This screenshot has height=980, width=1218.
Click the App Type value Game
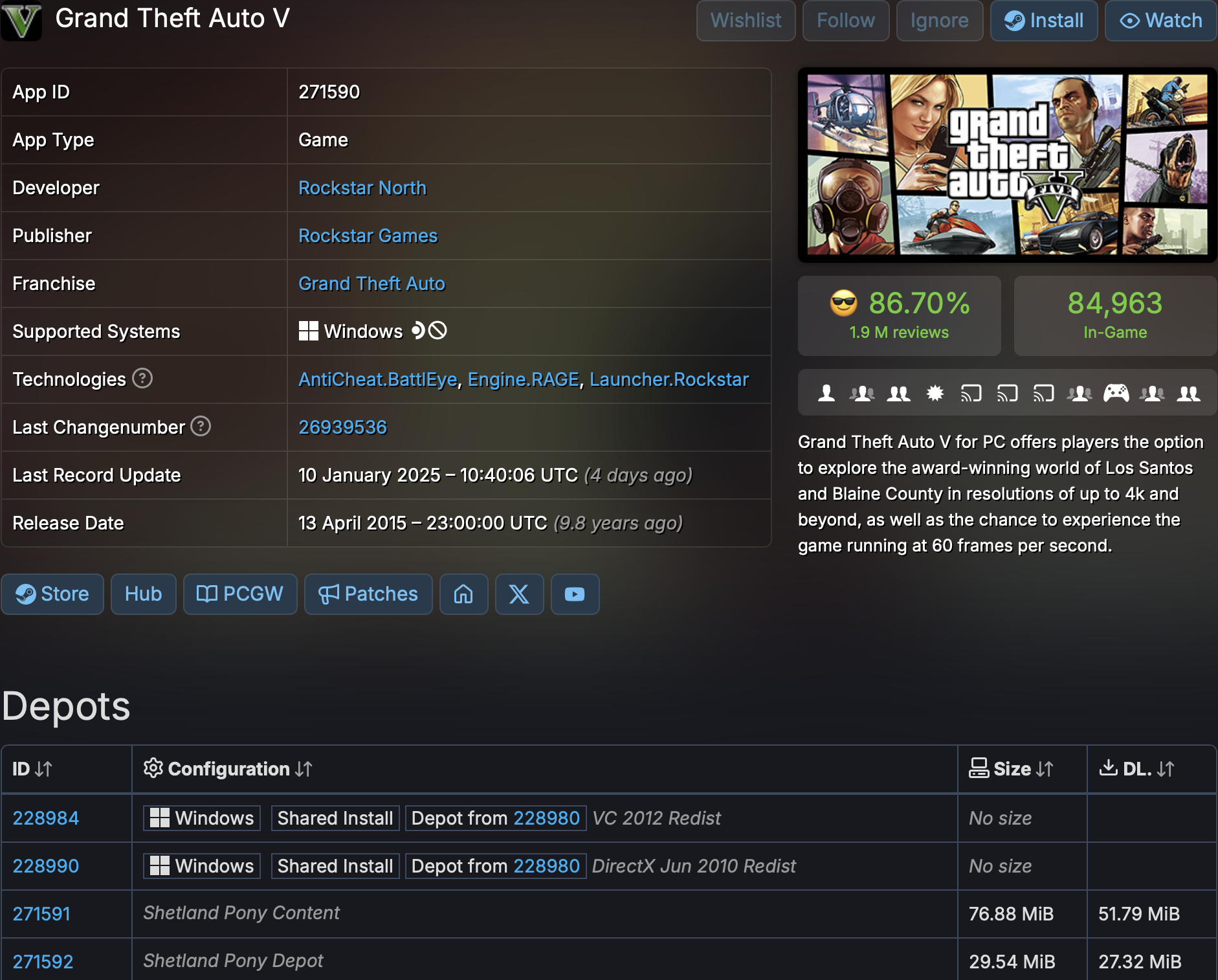[323, 140]
